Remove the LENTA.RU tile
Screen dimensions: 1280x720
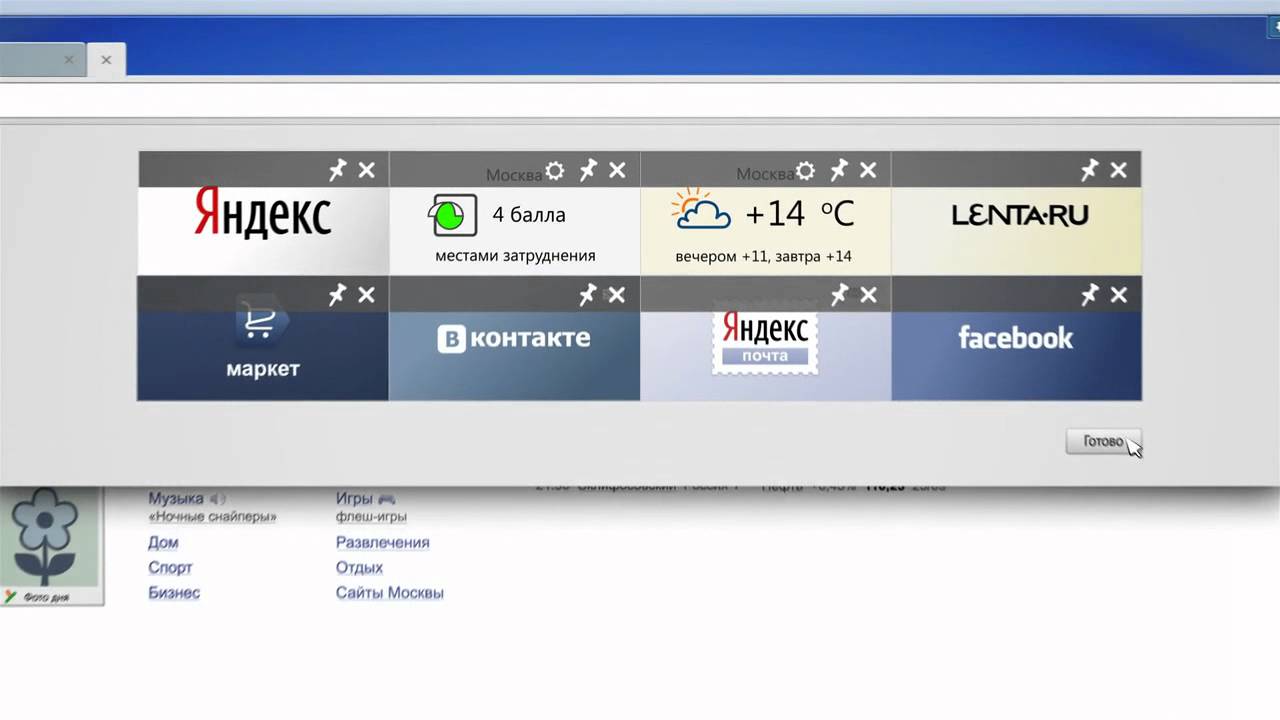[1119, 170]
